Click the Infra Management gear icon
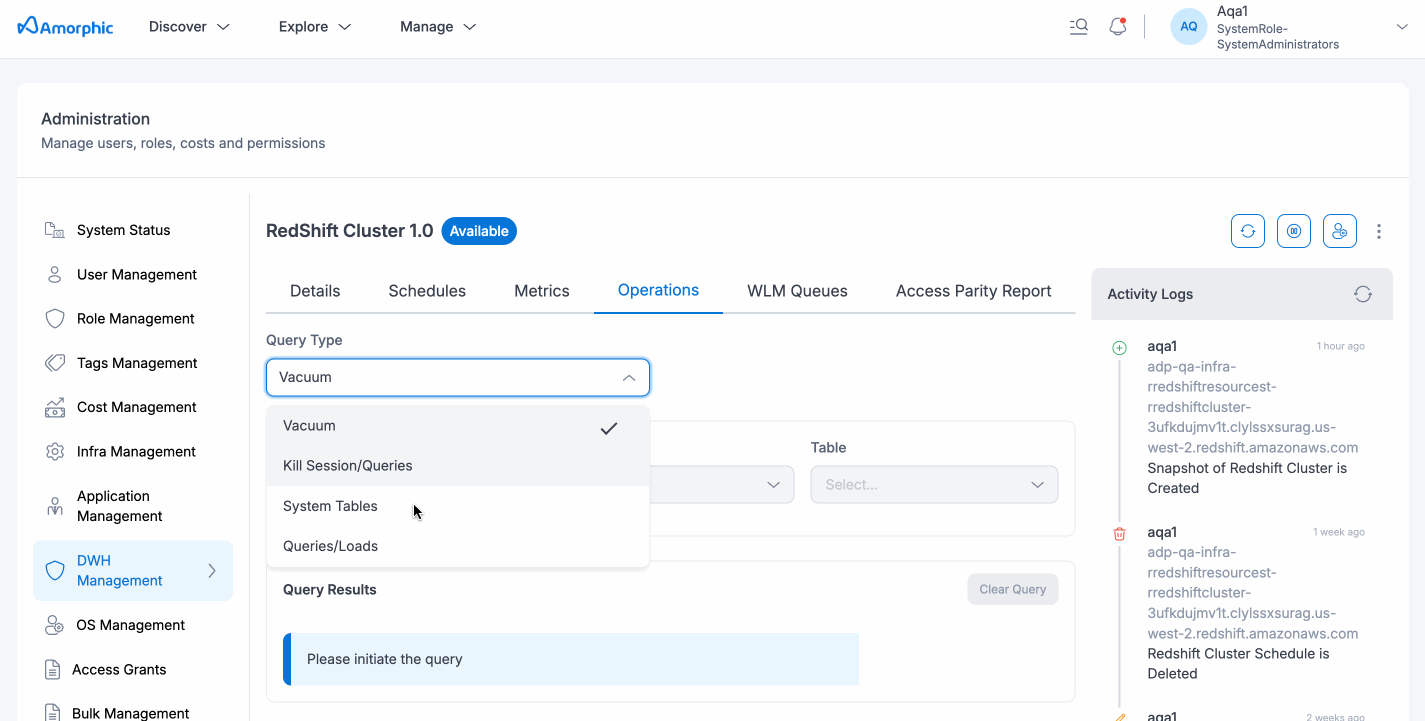This screenshot has width=1425, height=721. tap(55, 452)
